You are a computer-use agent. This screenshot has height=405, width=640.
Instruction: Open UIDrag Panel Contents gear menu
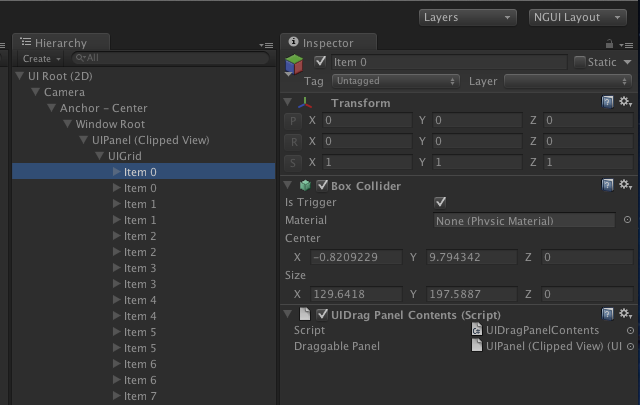[x=625, y=314]
